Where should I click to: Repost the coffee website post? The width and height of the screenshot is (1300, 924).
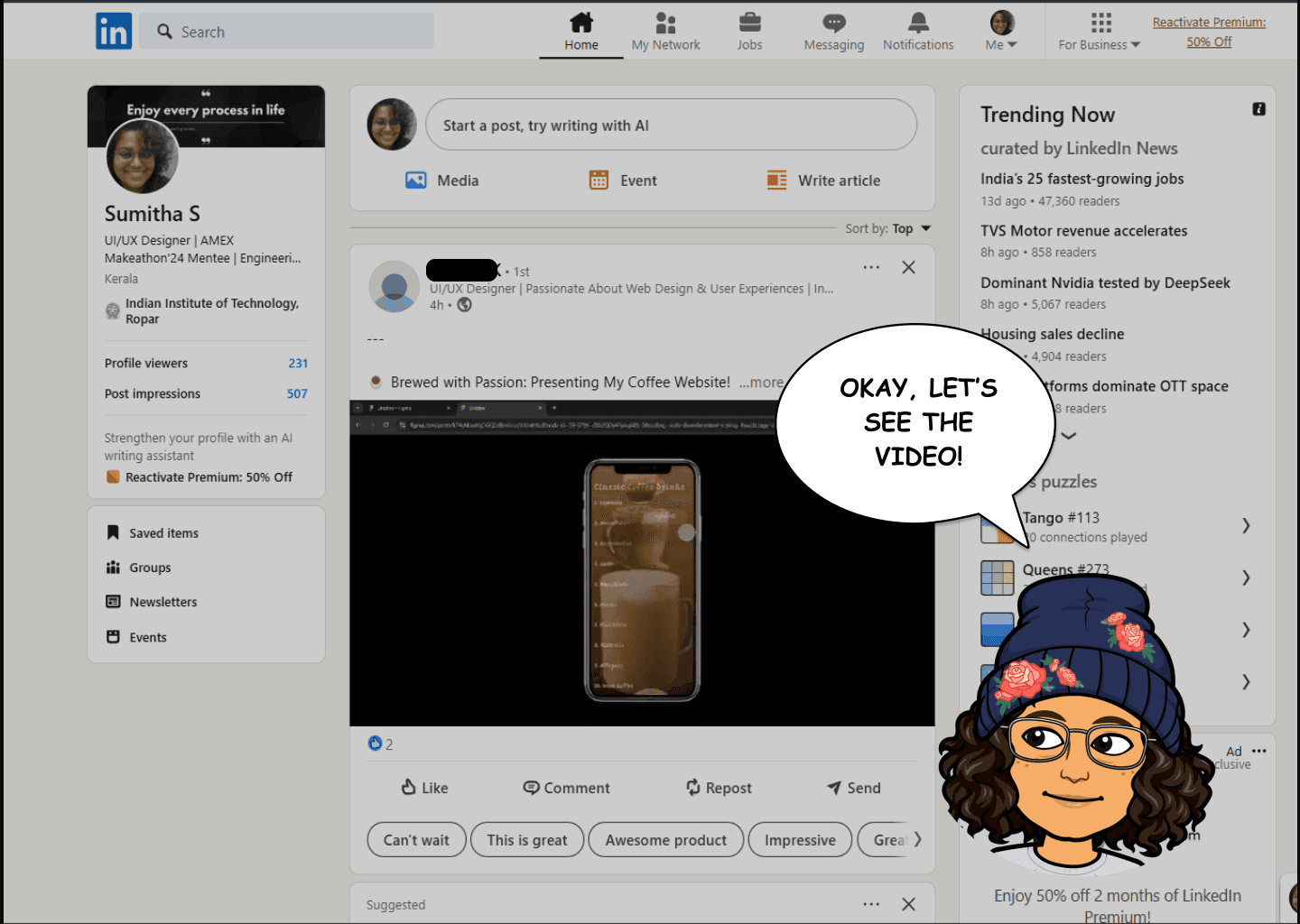coord(719,788)
